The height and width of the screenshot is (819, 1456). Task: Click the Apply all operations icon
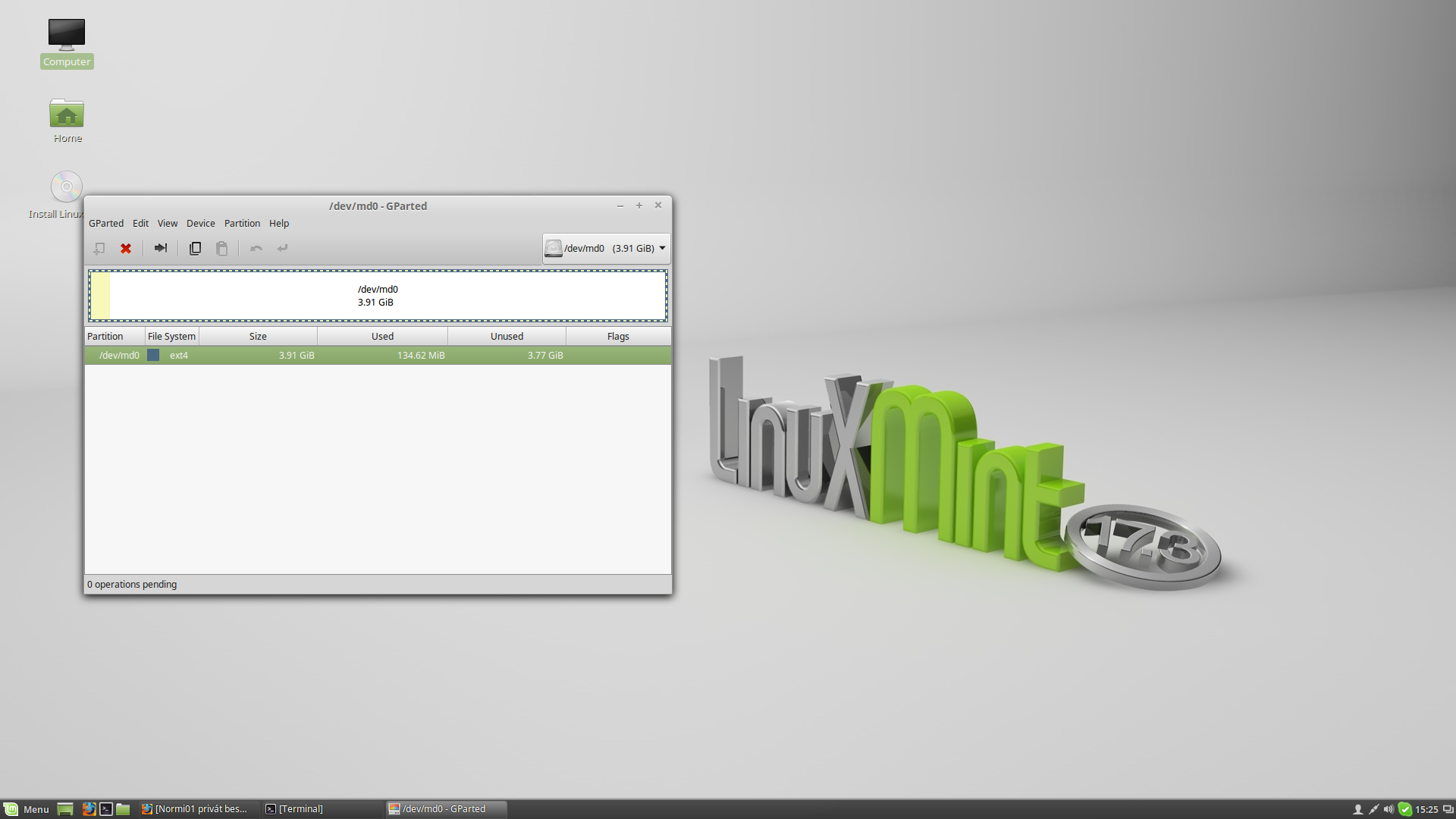tap(282, 249)
